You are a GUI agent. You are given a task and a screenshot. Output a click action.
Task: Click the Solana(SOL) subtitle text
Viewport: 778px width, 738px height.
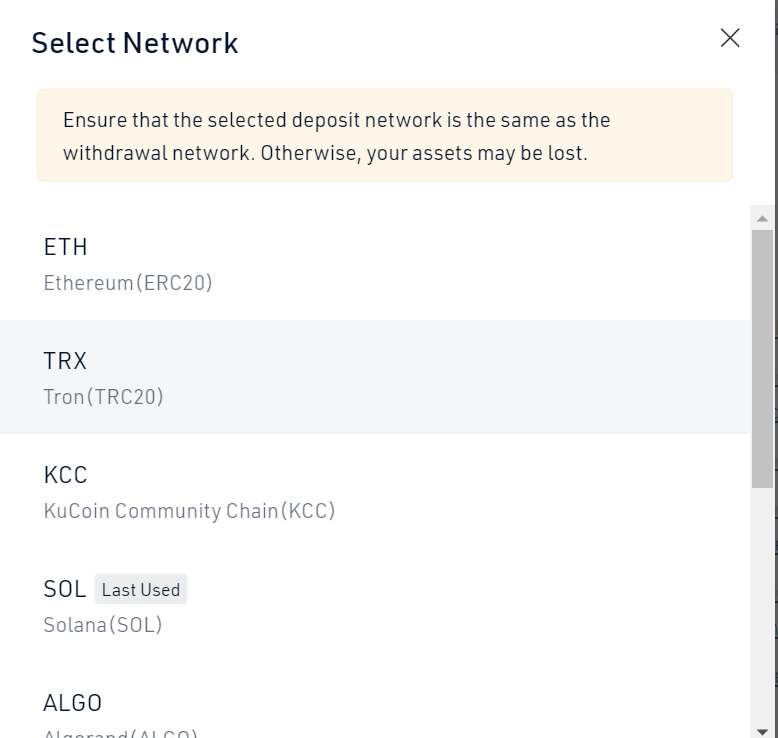point(103,625)
